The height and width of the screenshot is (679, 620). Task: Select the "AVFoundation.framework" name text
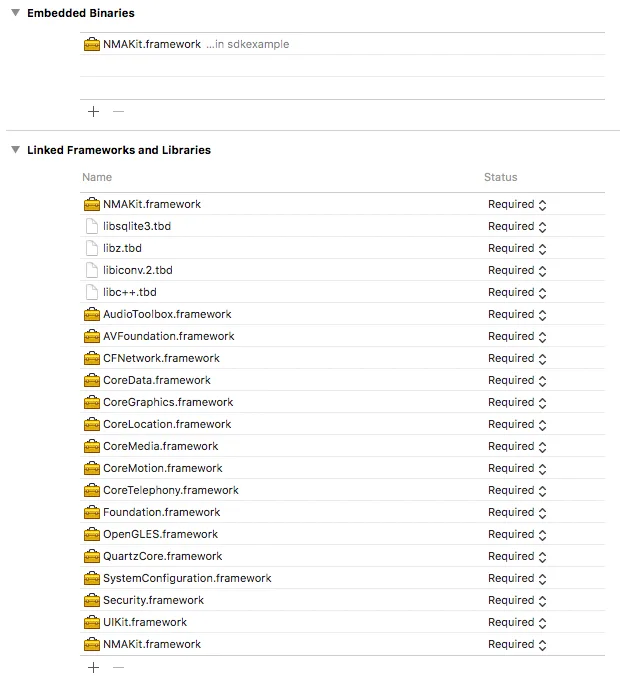tap(168, 336)
